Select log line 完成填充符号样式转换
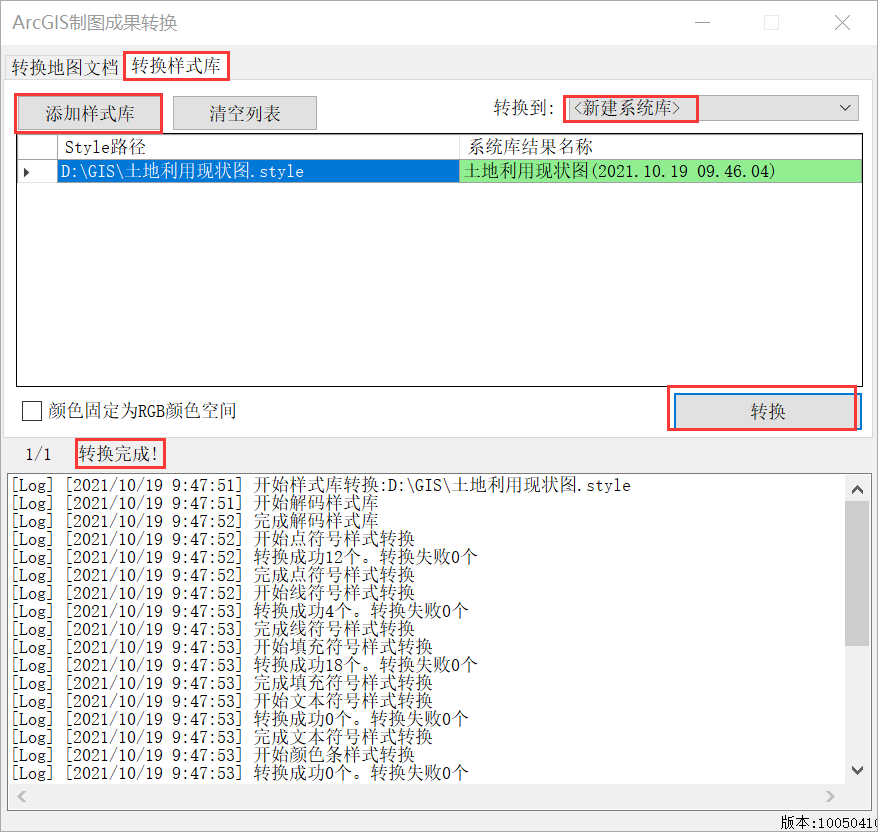Image resolution: width=878 pixels, height=832 pixels. pyautogui.click(x=222, y=683)
